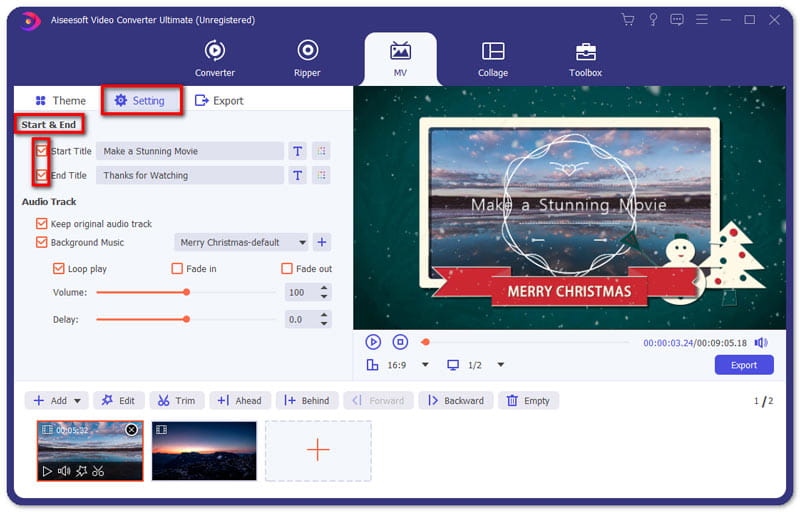This screenshot has height=512, width=800.
Task: Open the feedback chat icon
Action: 677,20
